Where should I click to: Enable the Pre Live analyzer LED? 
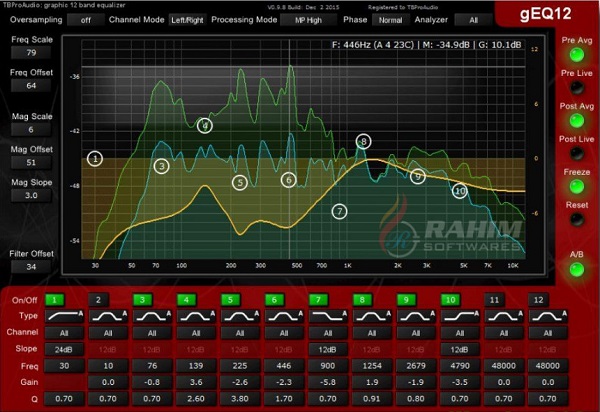coord(577,88)
